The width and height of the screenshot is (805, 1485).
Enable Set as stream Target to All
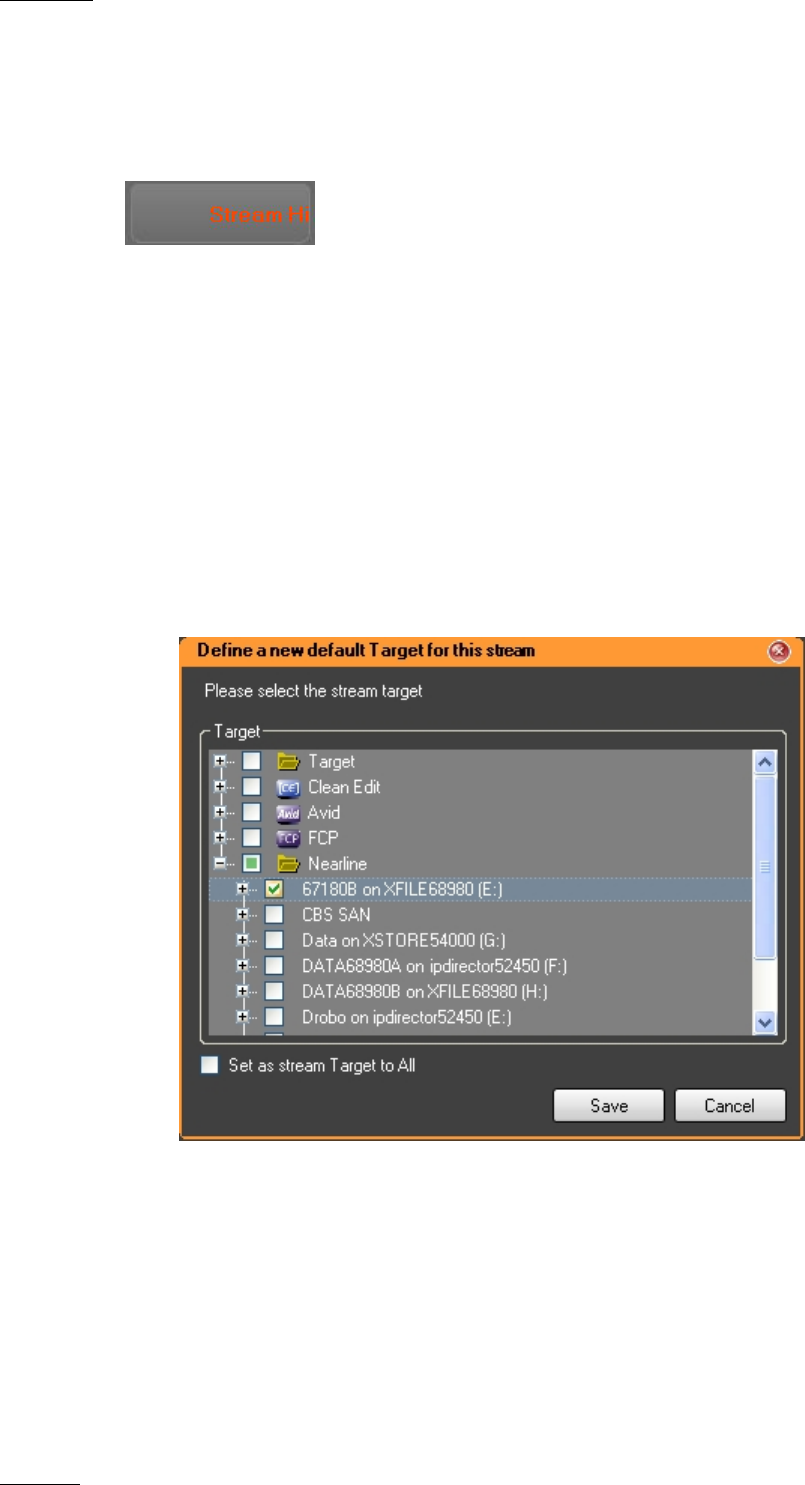(209, 1065)
